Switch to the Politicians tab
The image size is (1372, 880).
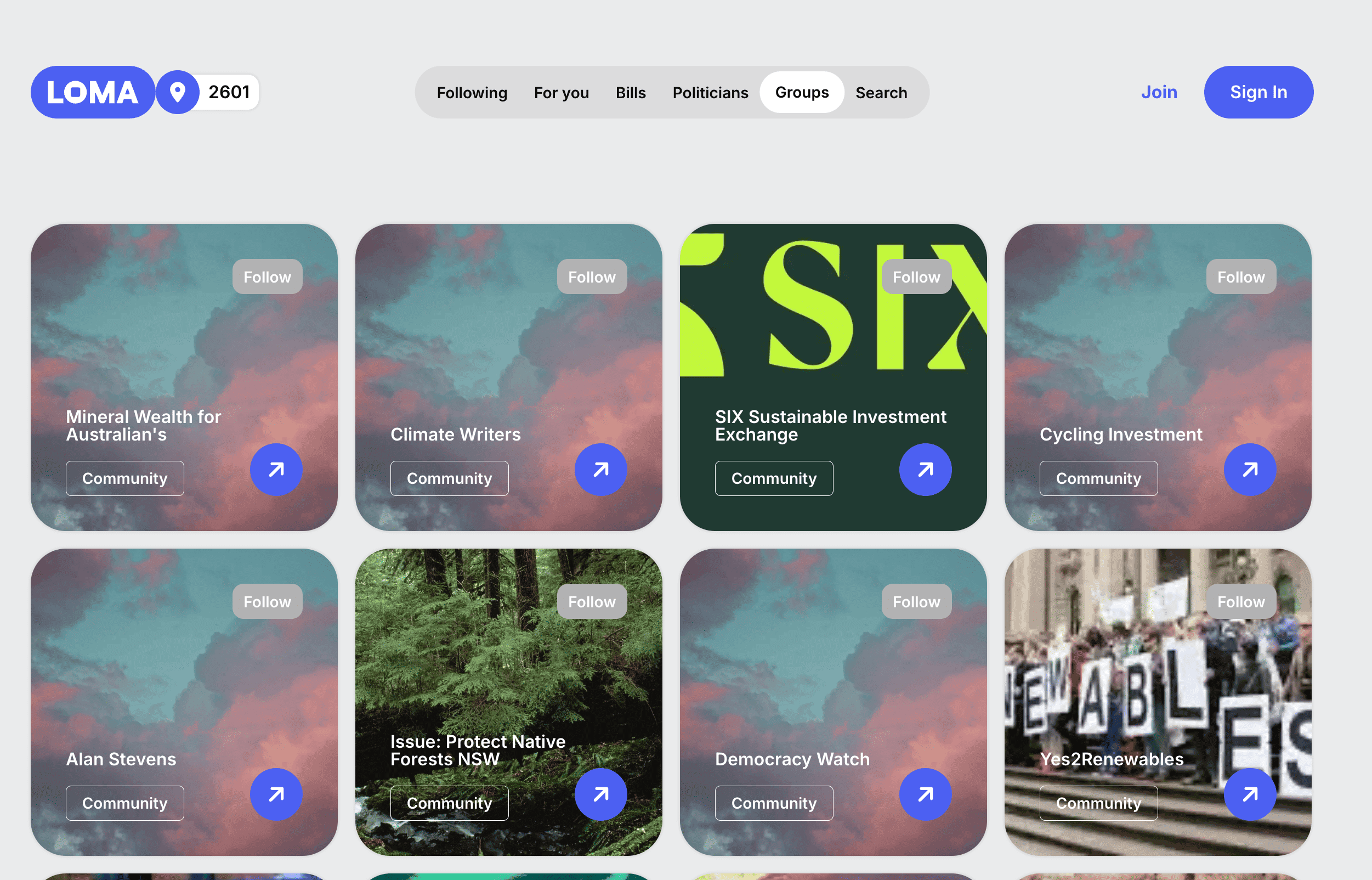pos(710,93)
